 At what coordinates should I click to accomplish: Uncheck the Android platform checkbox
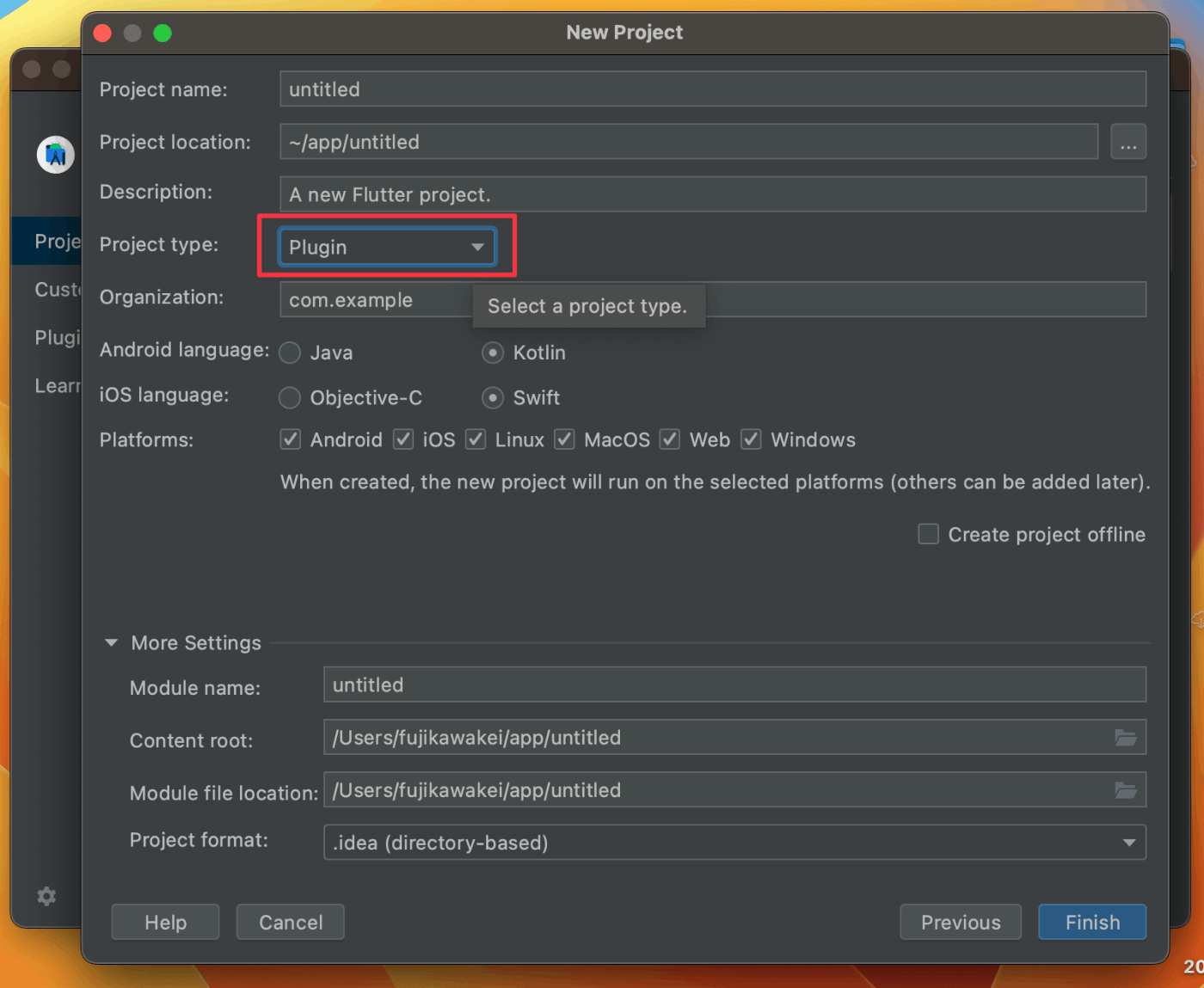(291, 439)
